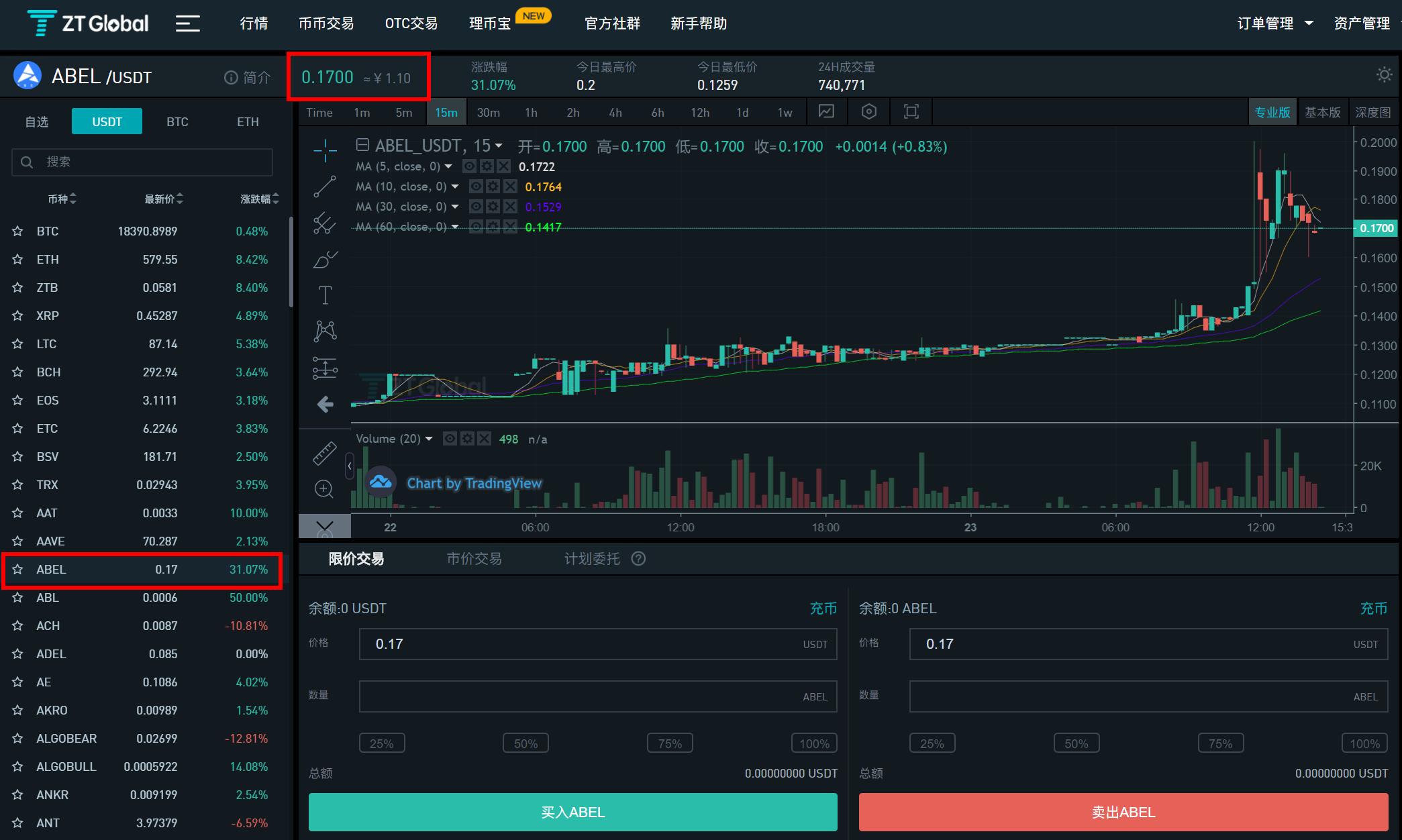Select the 1h timeframe
The image size is (1402, 840).
tap(531, 112)
